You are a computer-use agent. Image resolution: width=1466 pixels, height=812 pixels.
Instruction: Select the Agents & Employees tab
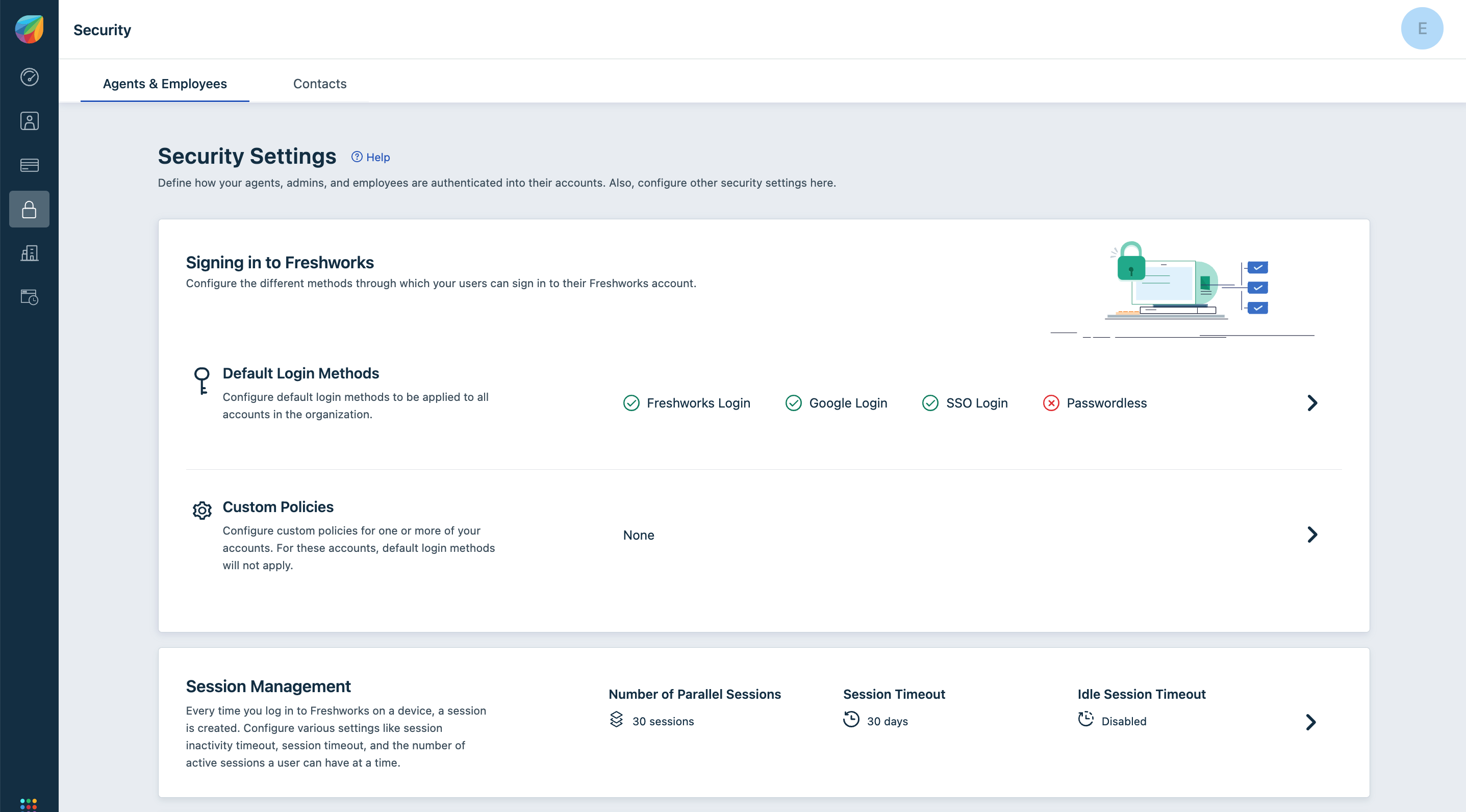(x=164, y=84)
